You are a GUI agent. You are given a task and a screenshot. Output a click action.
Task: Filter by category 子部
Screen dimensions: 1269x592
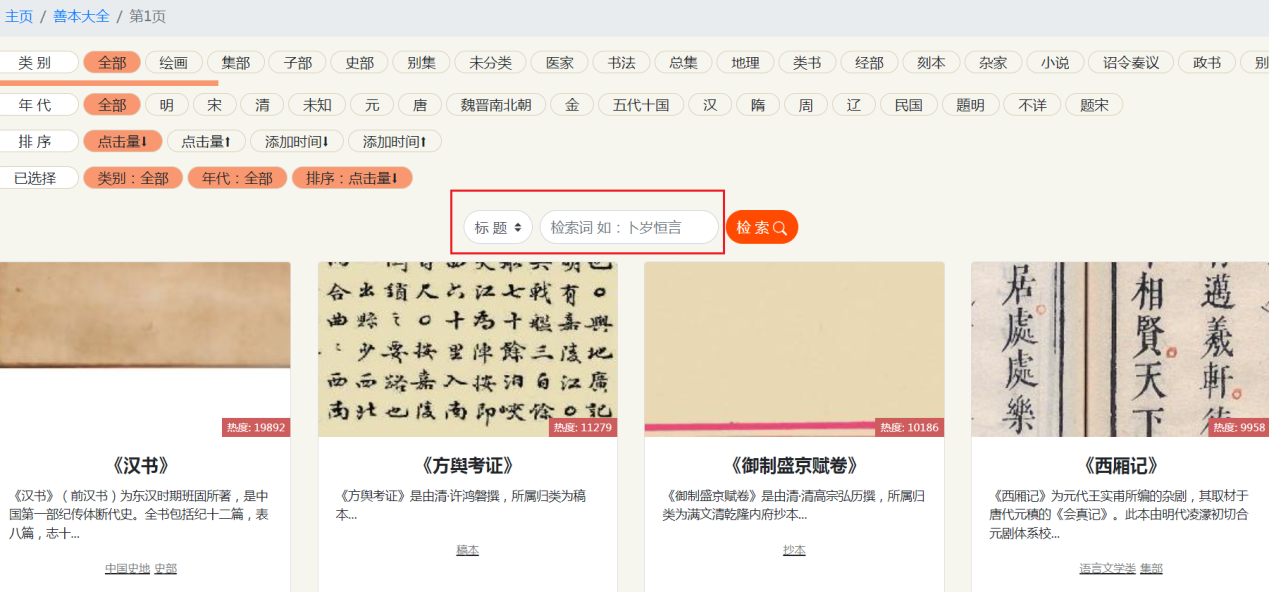pos(298,62)
